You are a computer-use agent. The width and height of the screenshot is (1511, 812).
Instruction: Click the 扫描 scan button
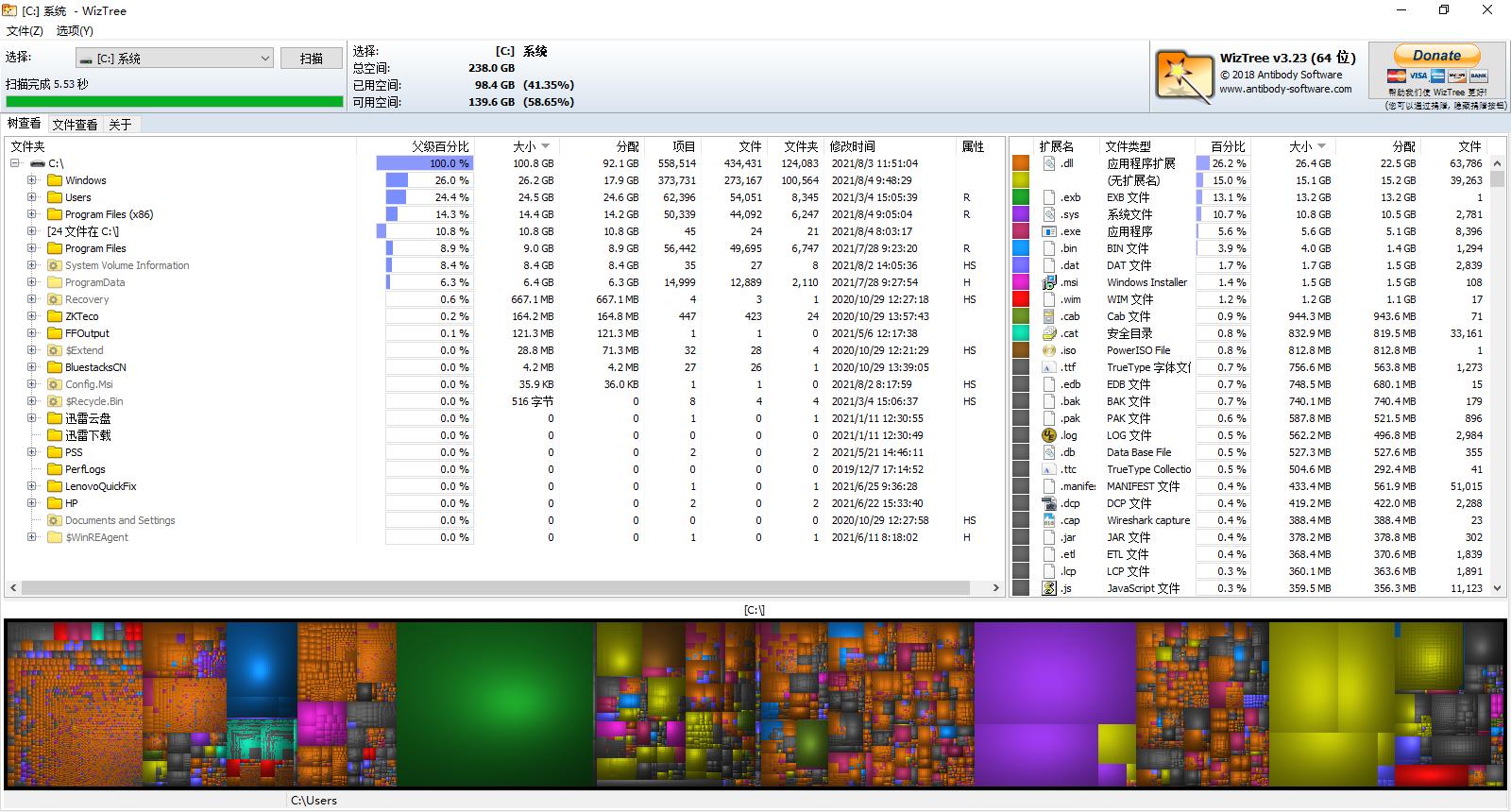tap(312, 59)
